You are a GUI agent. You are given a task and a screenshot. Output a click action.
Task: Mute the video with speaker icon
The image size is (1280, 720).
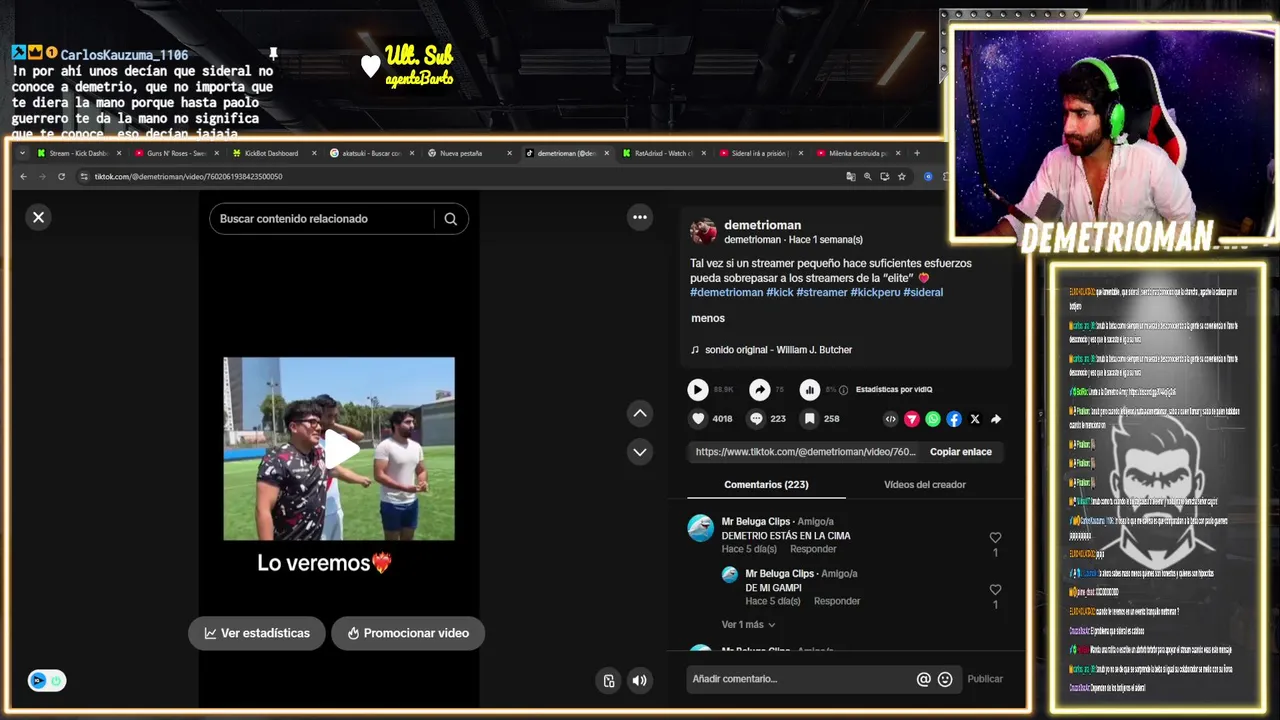640,681
